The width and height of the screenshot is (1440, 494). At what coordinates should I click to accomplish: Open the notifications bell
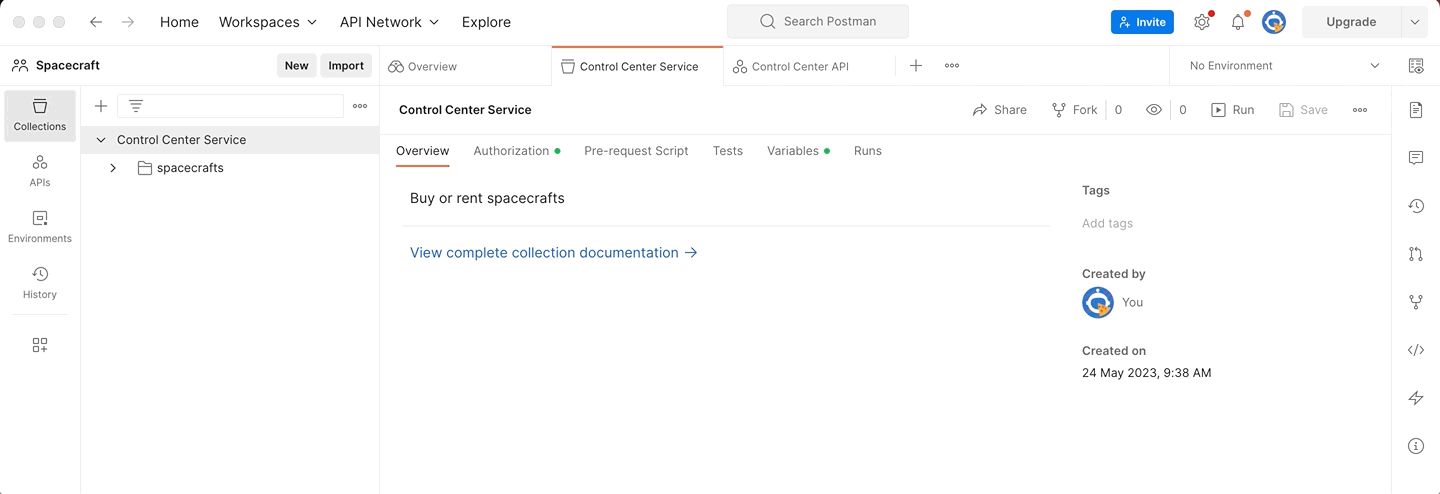click(x=1238, y=22)
